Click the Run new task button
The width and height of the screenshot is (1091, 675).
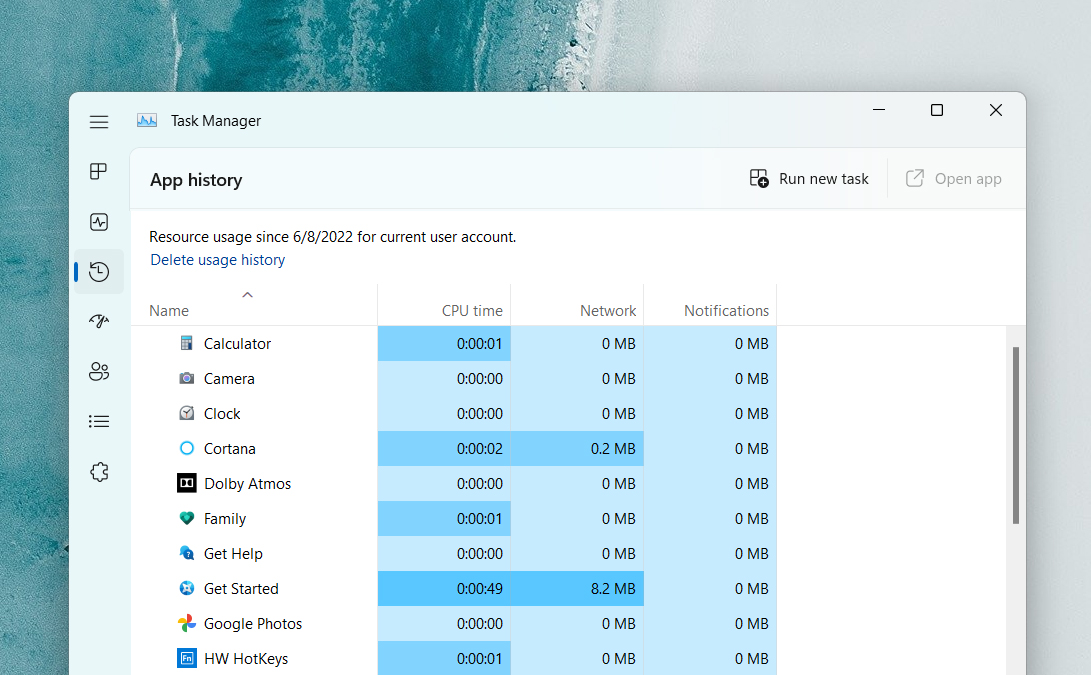point(809,179)
